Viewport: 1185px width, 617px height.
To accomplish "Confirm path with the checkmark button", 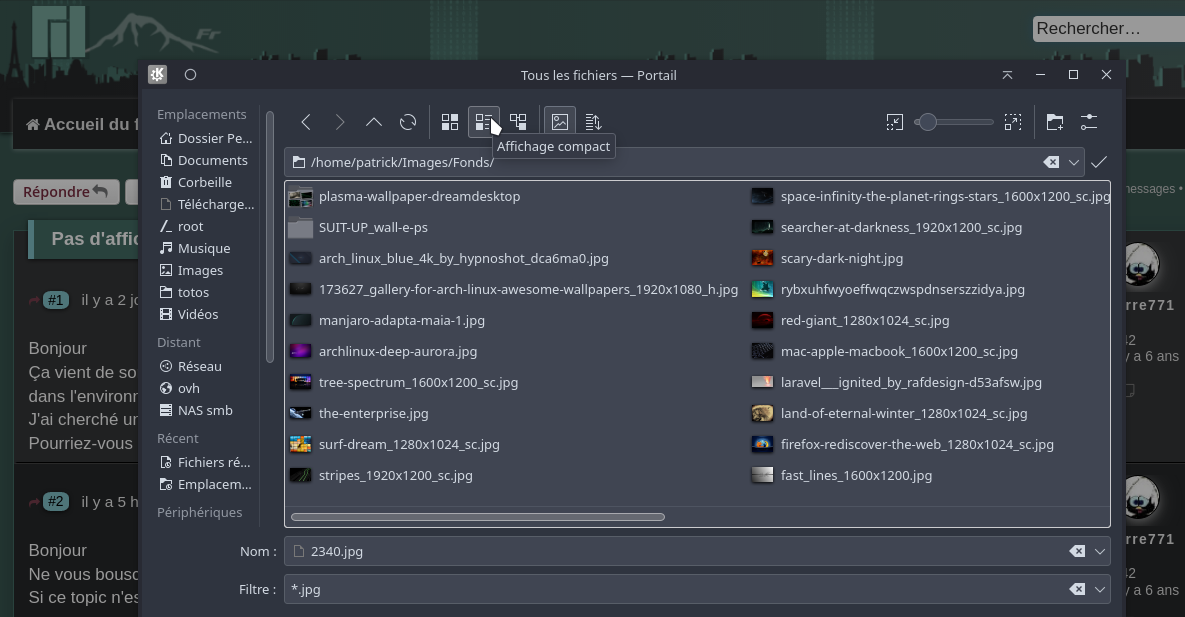I will [1099, 163].
